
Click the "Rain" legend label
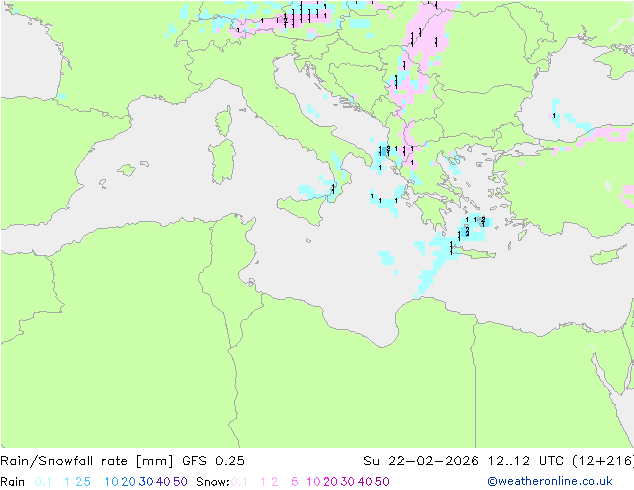13,482
